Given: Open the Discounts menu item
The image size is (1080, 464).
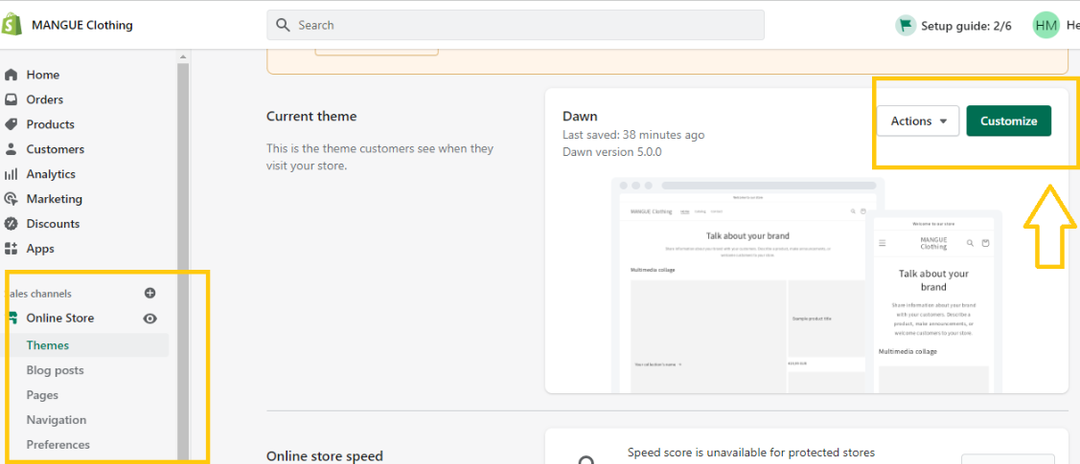Looking at the screenshot, I should click(x=53, y=224).
